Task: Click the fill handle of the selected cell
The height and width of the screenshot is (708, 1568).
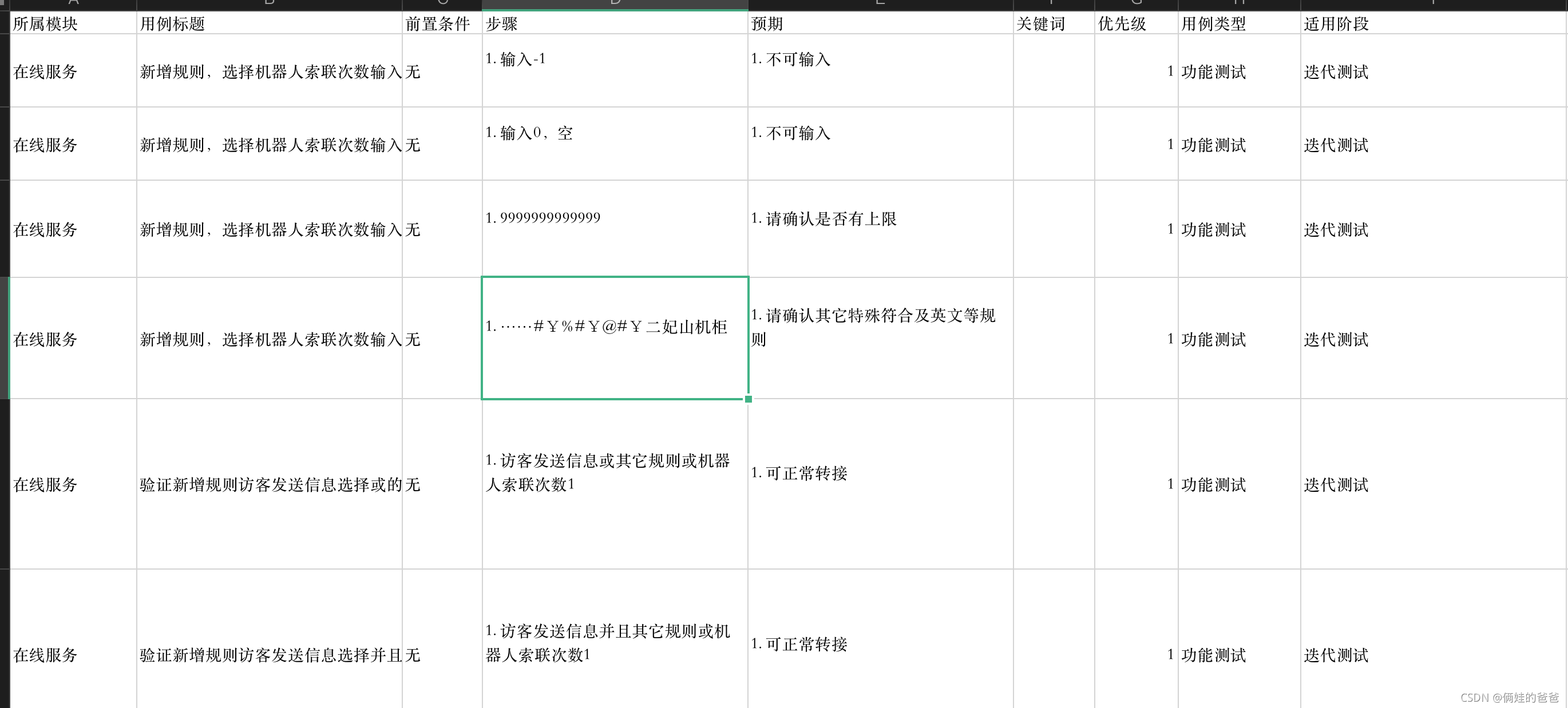Action: pos(748,399)
